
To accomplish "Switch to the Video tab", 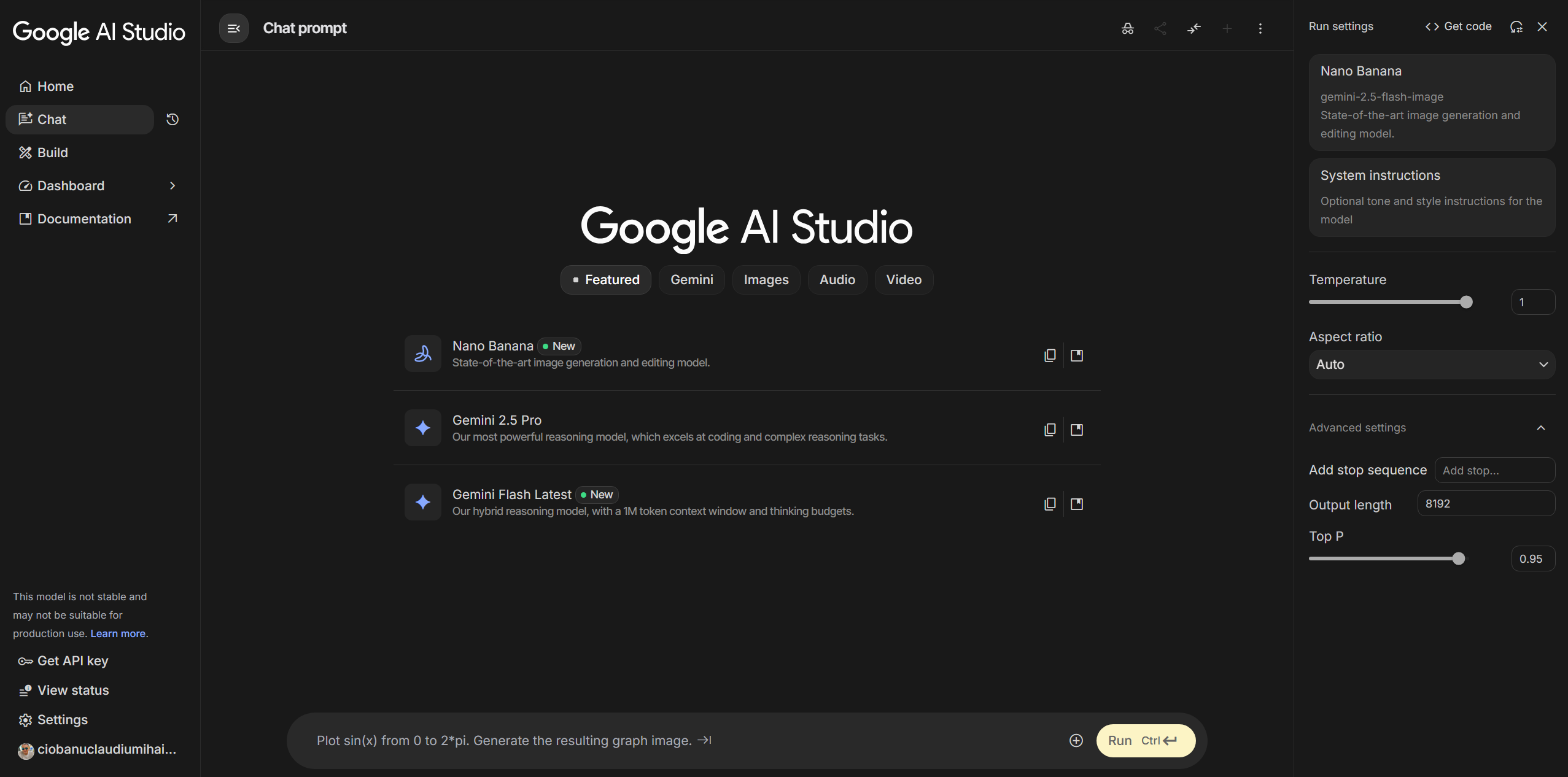I will click(x=904, y=280).
